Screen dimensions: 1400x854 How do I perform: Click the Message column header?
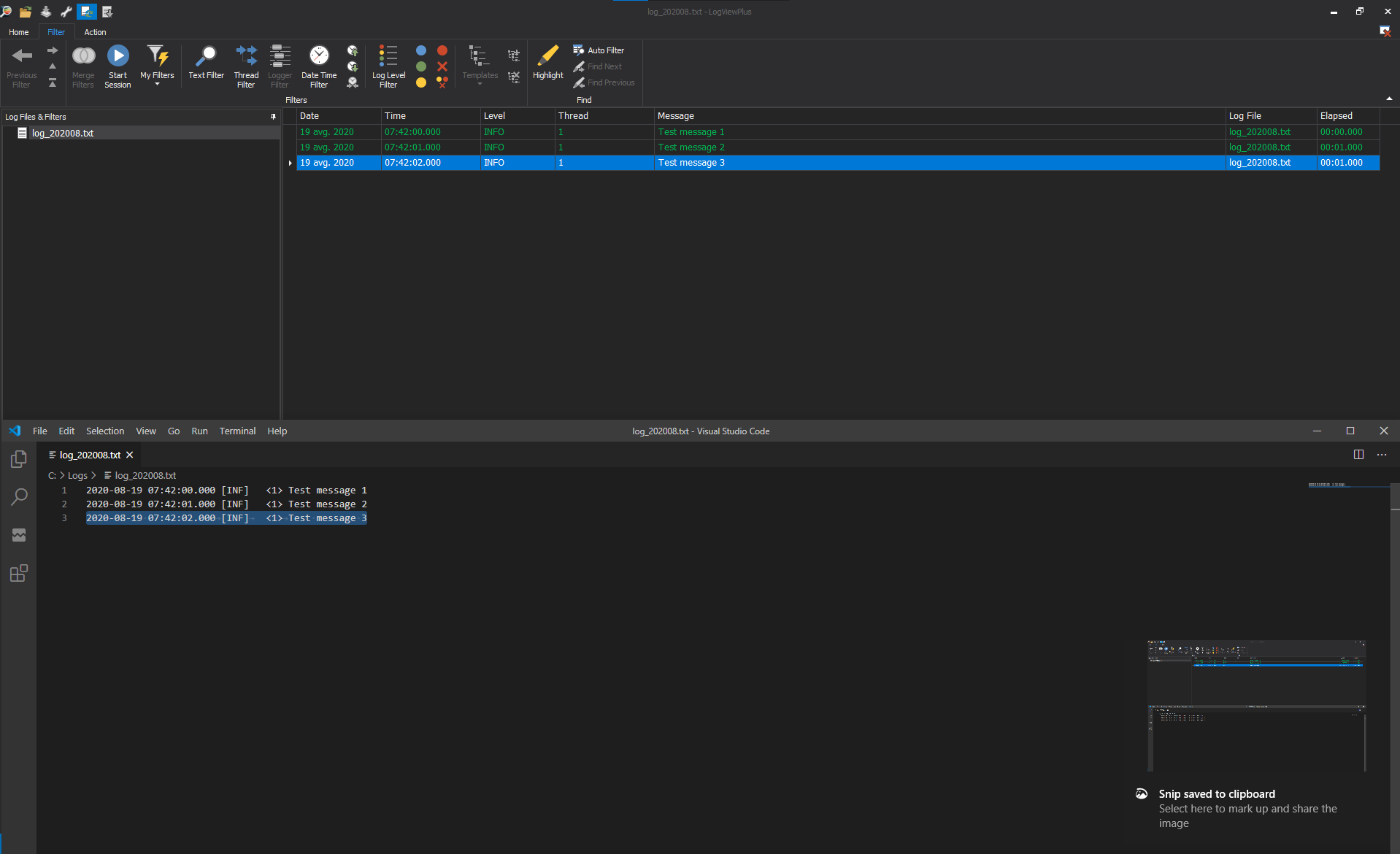939,116
